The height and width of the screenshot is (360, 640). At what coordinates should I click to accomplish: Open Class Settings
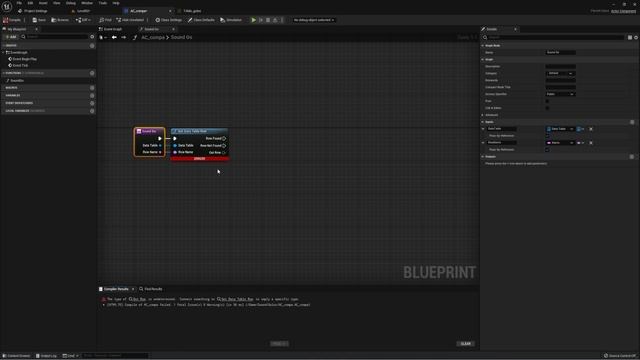(168, 20)
